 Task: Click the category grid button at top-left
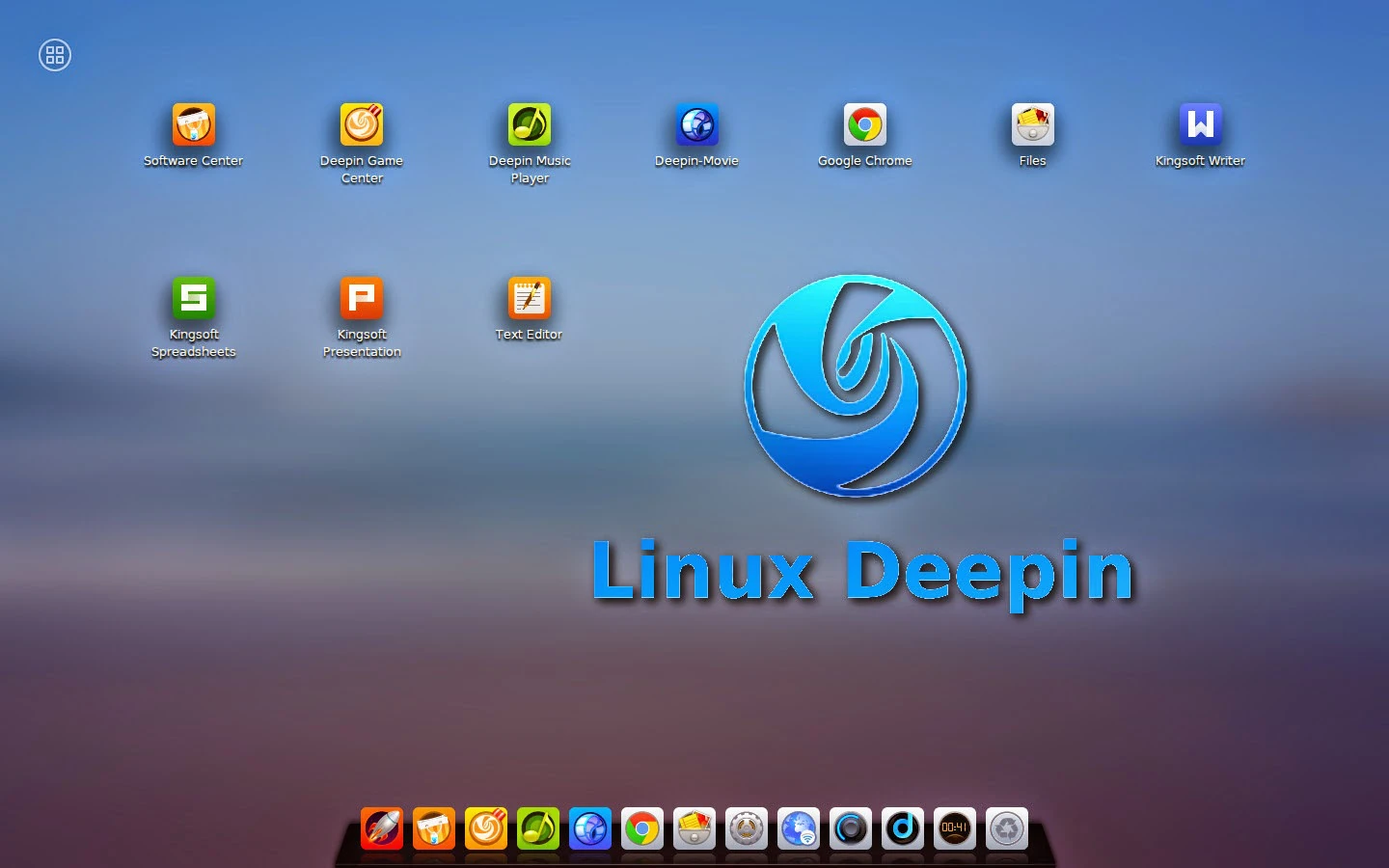(55, 55)
